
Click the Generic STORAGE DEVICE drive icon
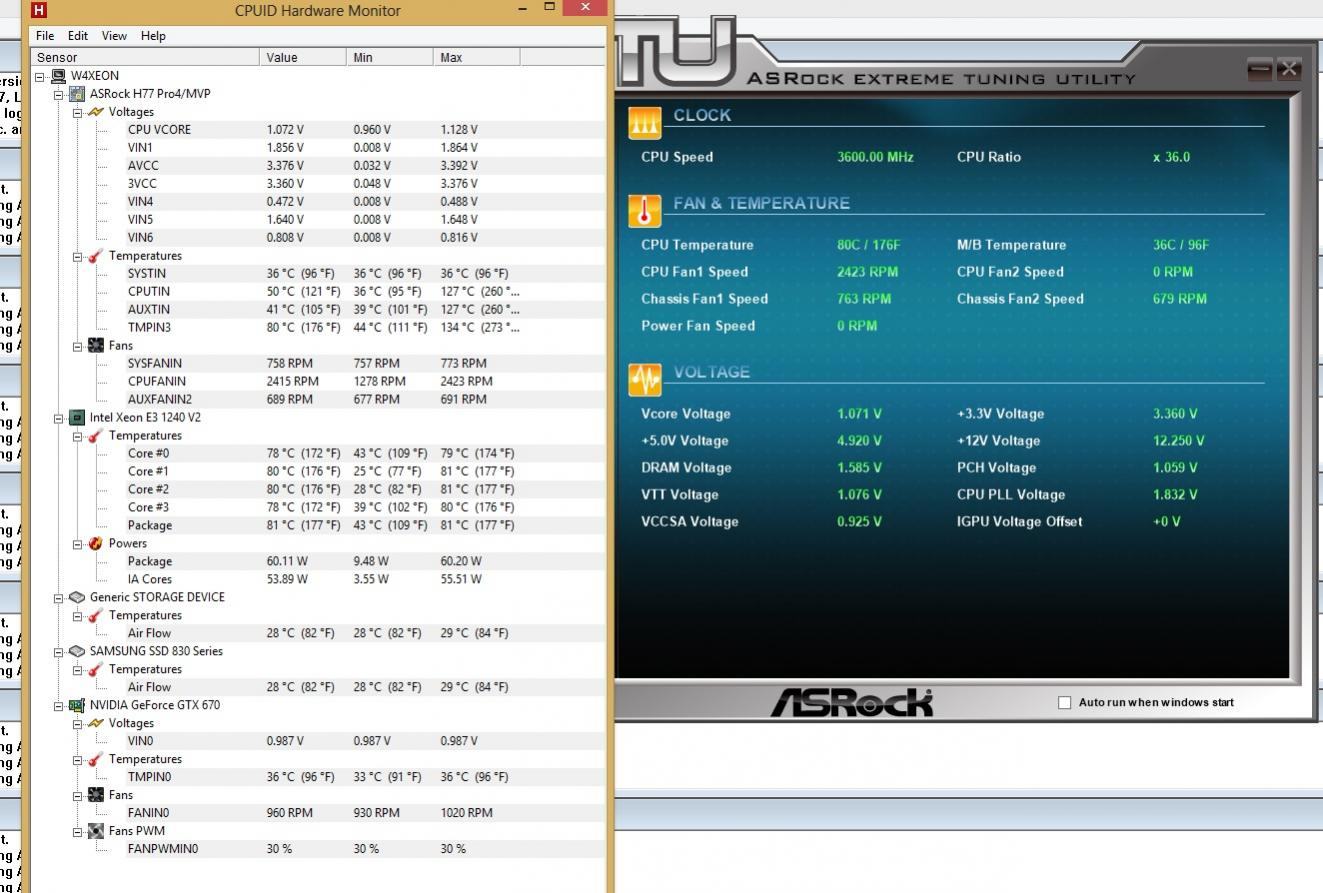tap(77, 597)
